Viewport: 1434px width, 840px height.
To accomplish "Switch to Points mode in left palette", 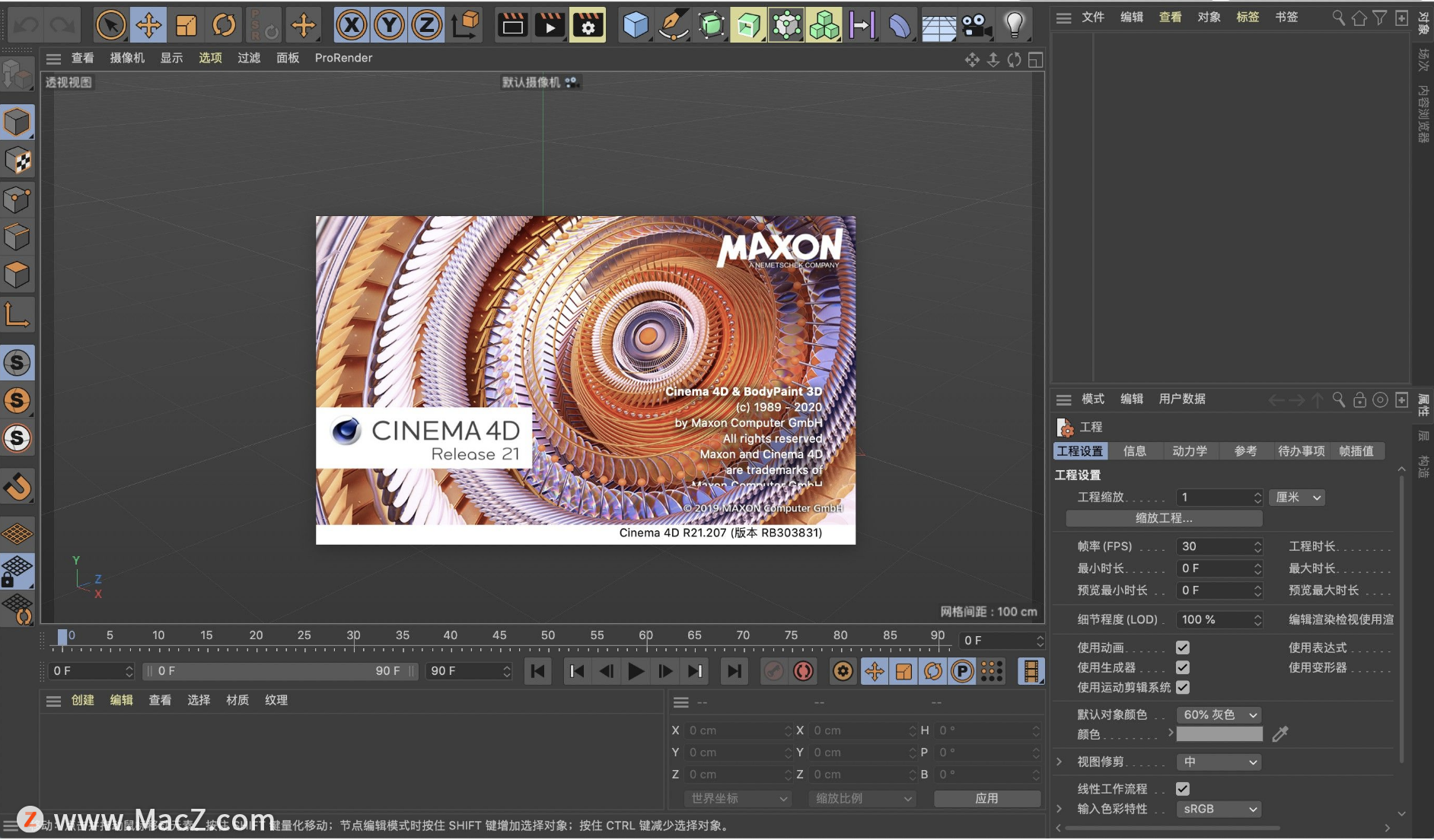I will point(18,199).
